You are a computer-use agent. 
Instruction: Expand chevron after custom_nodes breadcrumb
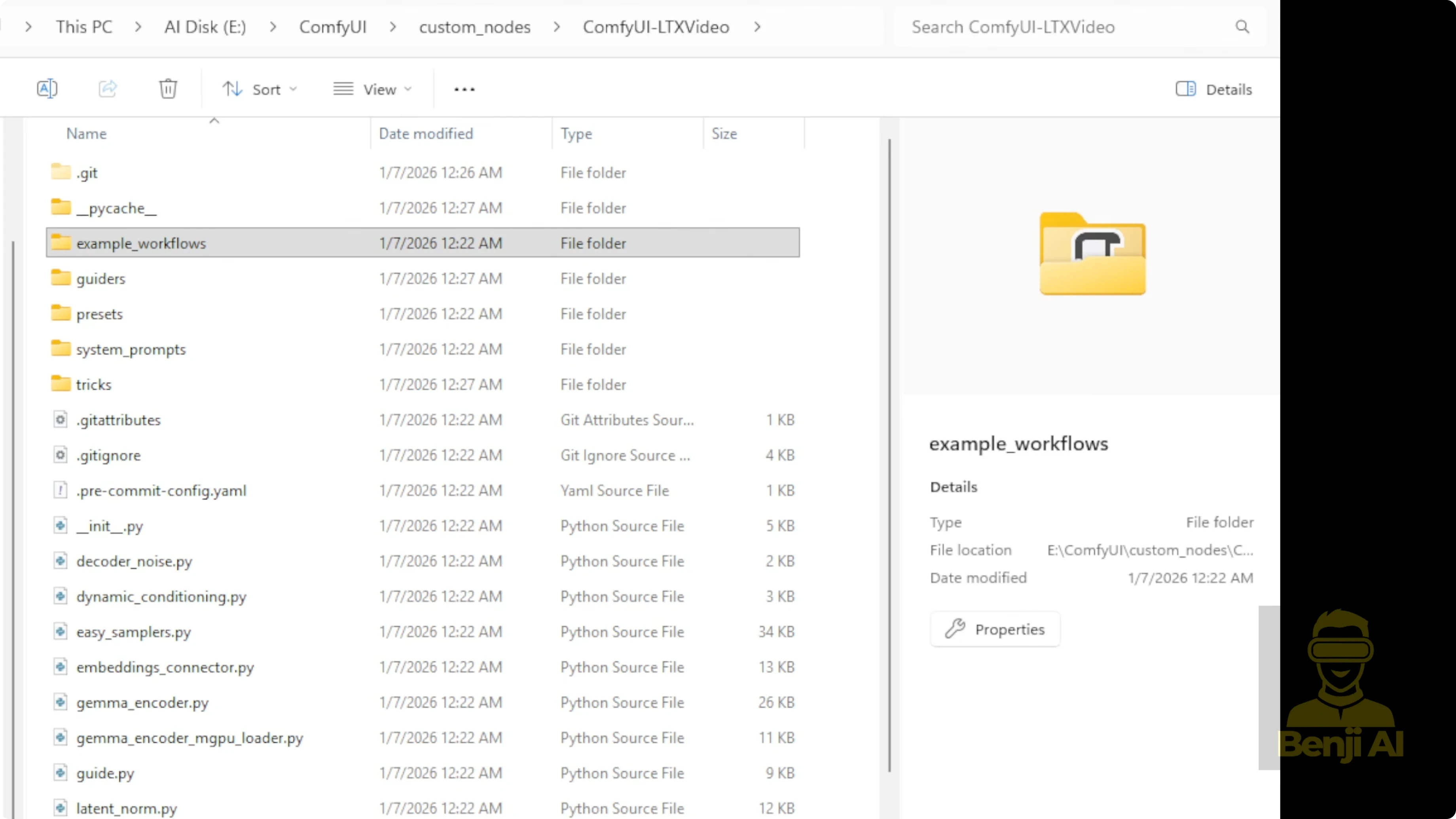(557, 27)
